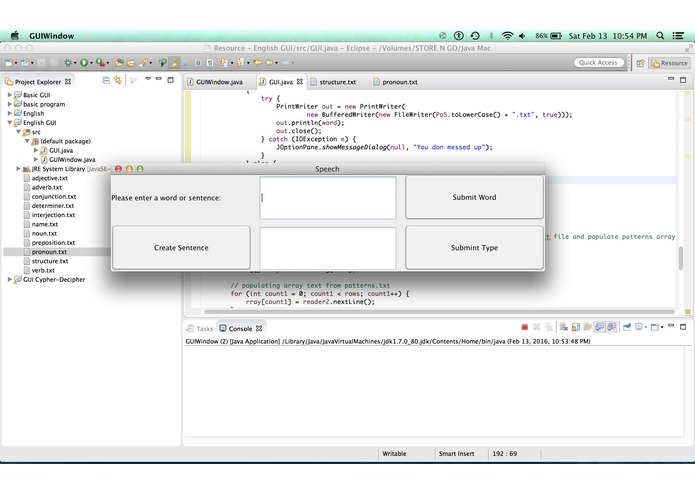The image size is (695, 494).
Task: Select the Resource perspective button
Action: coord(670,63)
